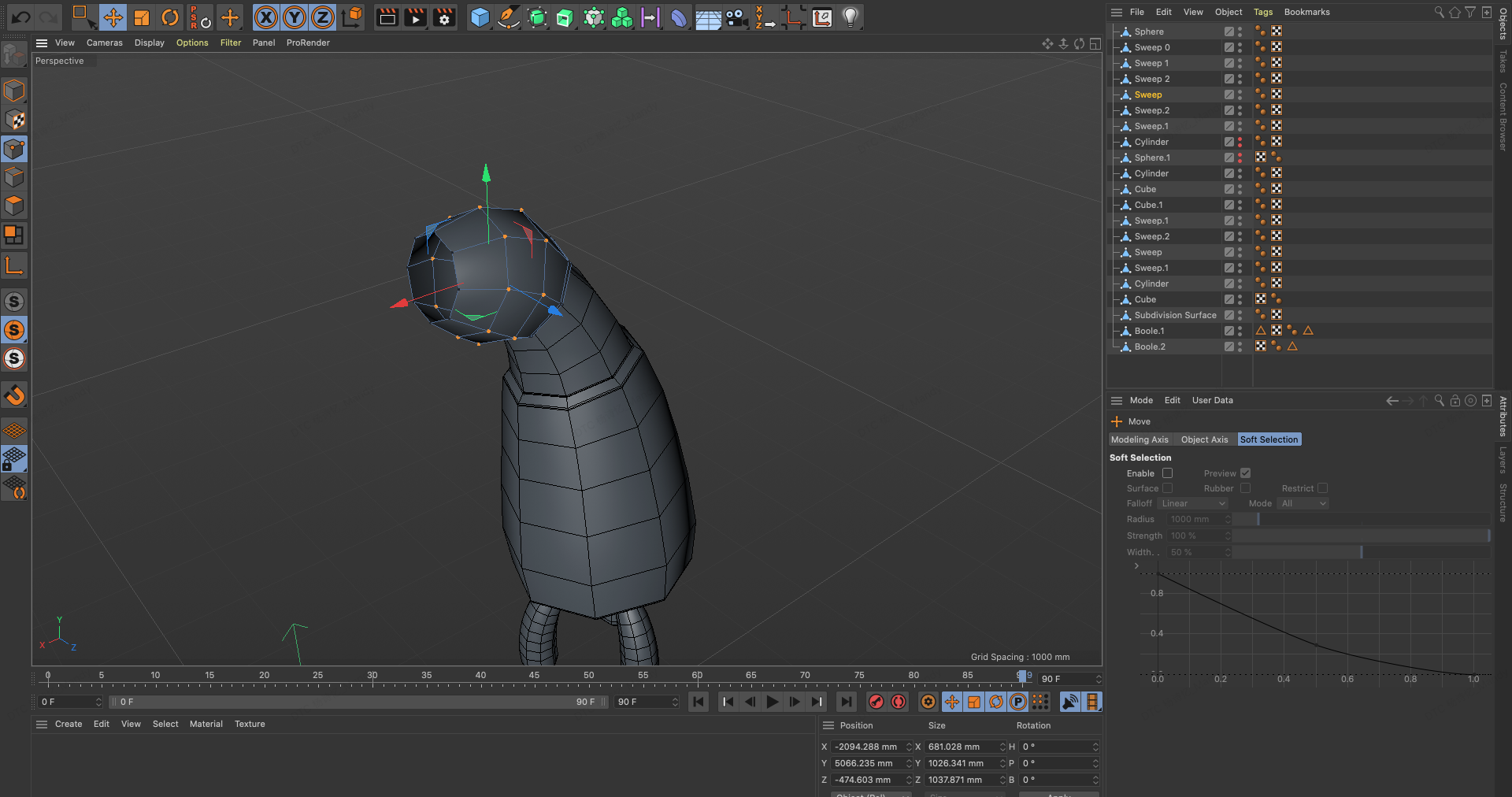Open the Cameras viewport menu
Screen dimensions: 1512x797
tap(104, 43)
